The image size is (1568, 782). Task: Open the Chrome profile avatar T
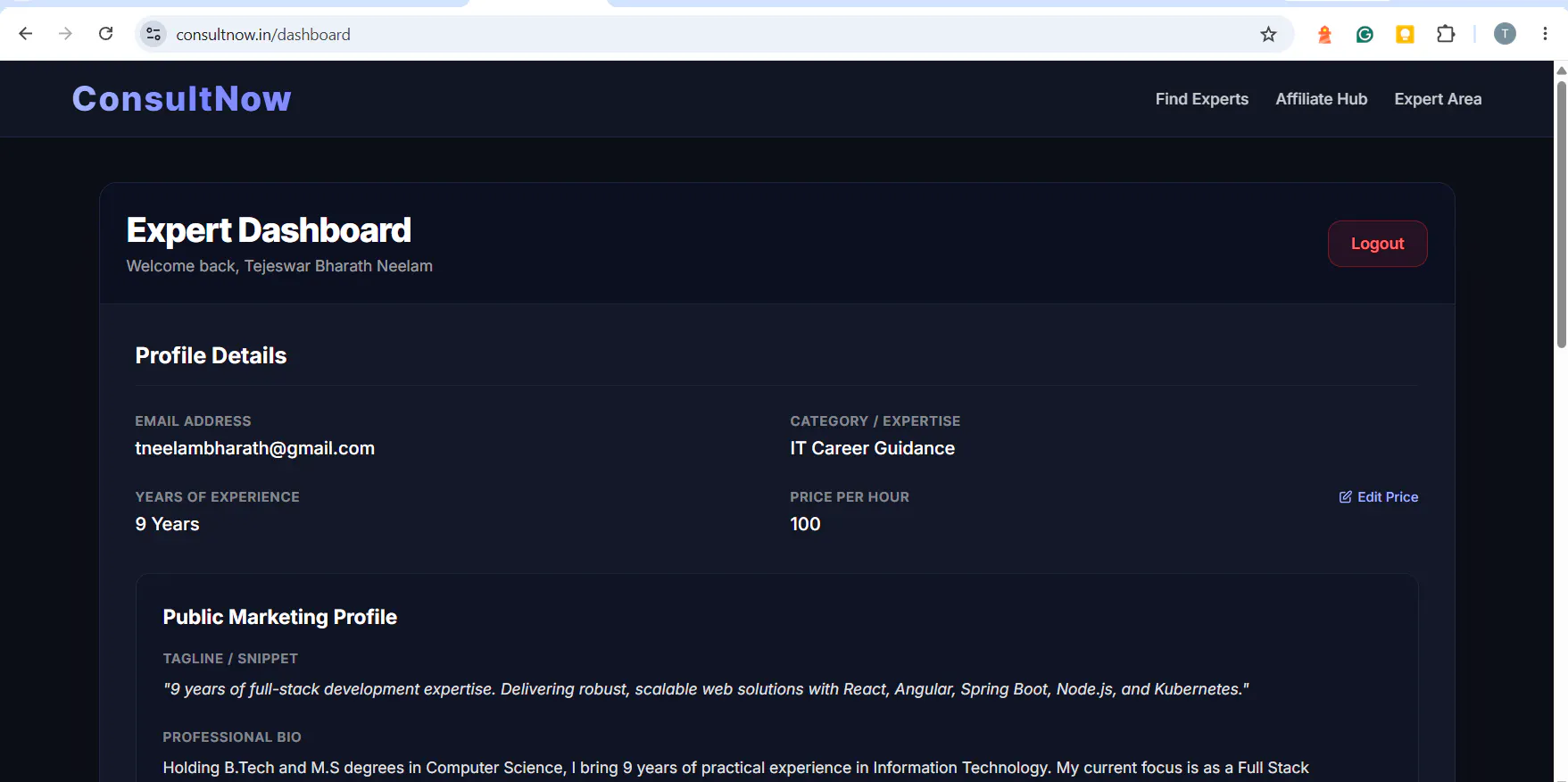(1505, 34)
